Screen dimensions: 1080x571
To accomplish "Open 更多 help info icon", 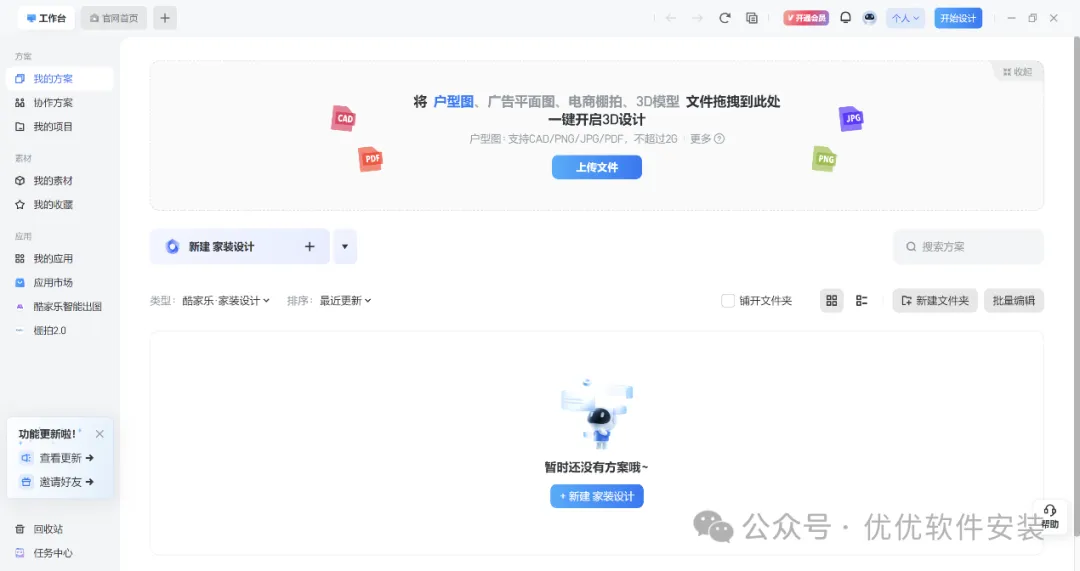I will [719, 138].
